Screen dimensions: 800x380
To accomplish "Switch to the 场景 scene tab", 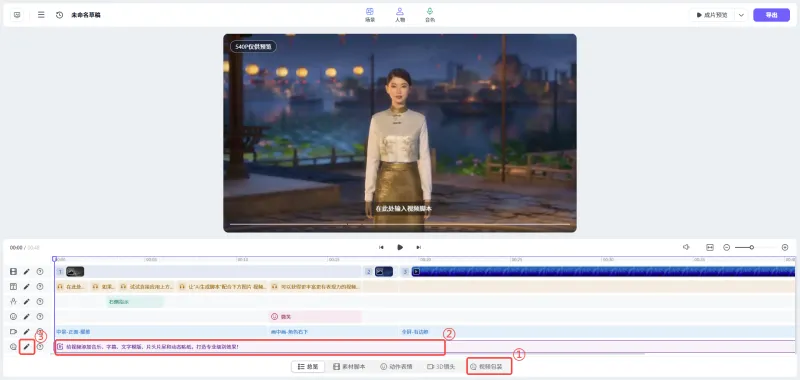I will coord(370,15).
